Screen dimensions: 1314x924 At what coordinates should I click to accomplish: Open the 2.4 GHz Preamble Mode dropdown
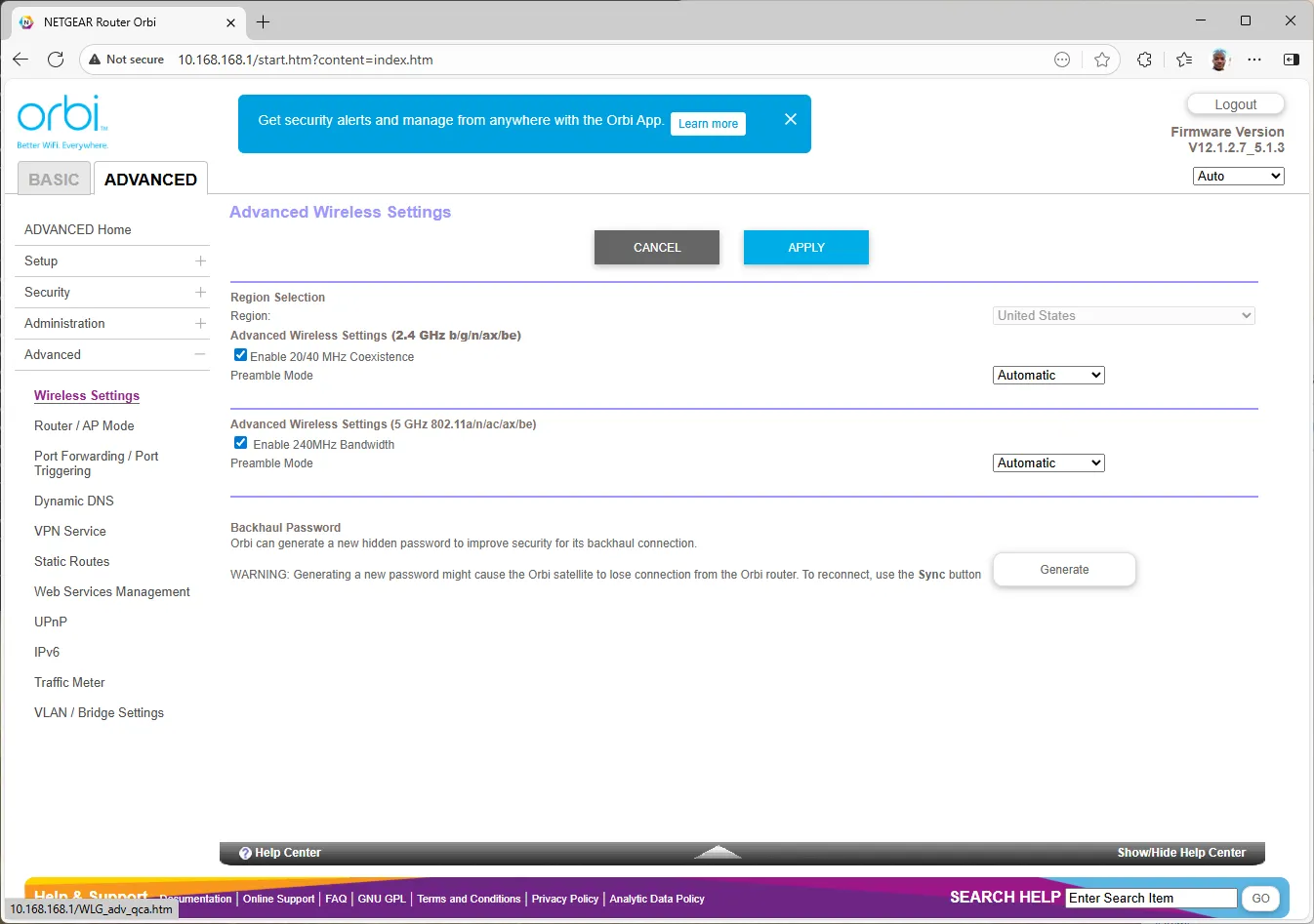[1048, 375]
